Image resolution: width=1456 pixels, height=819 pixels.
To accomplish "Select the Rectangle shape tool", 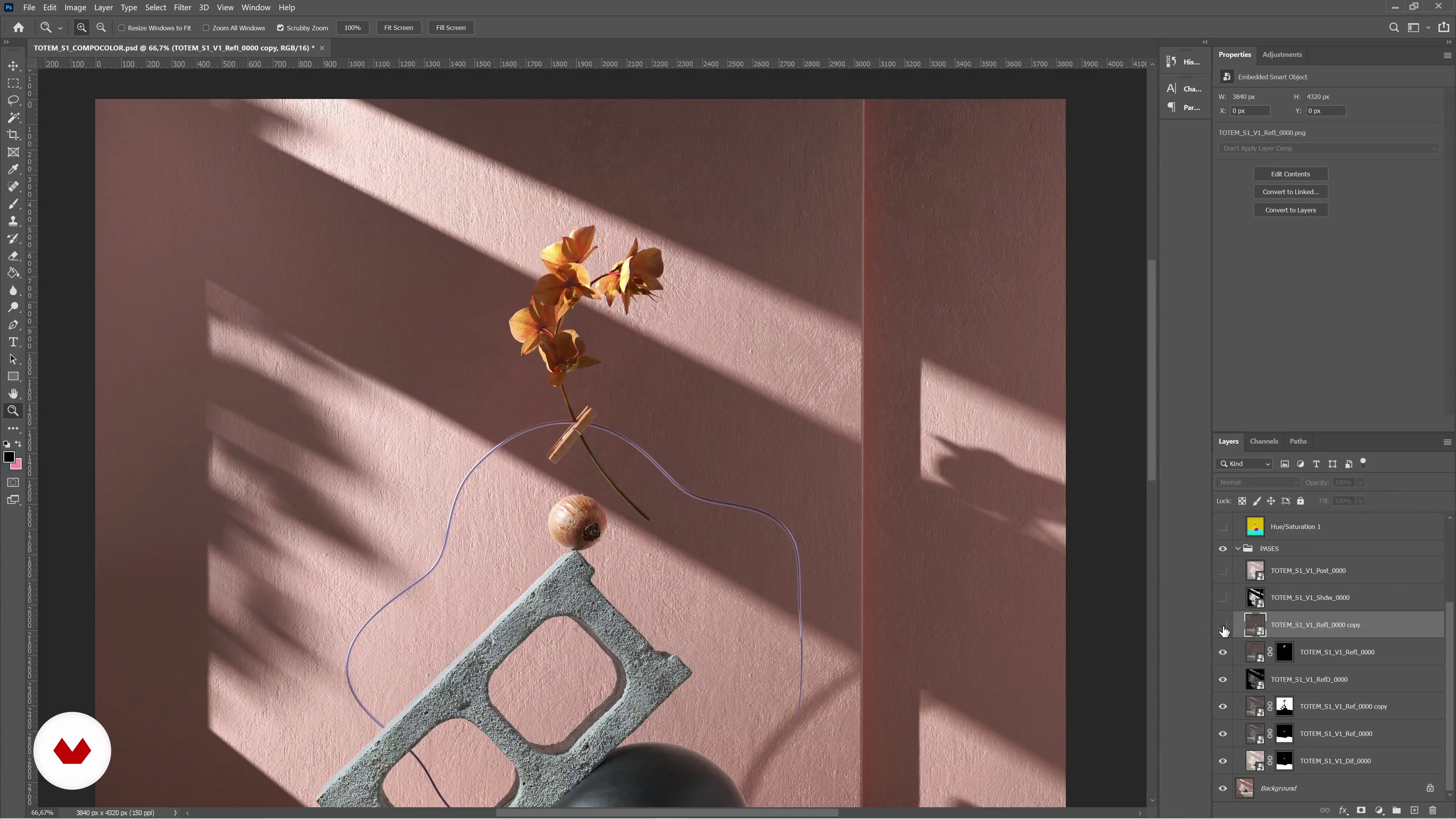I will [13, 377].
